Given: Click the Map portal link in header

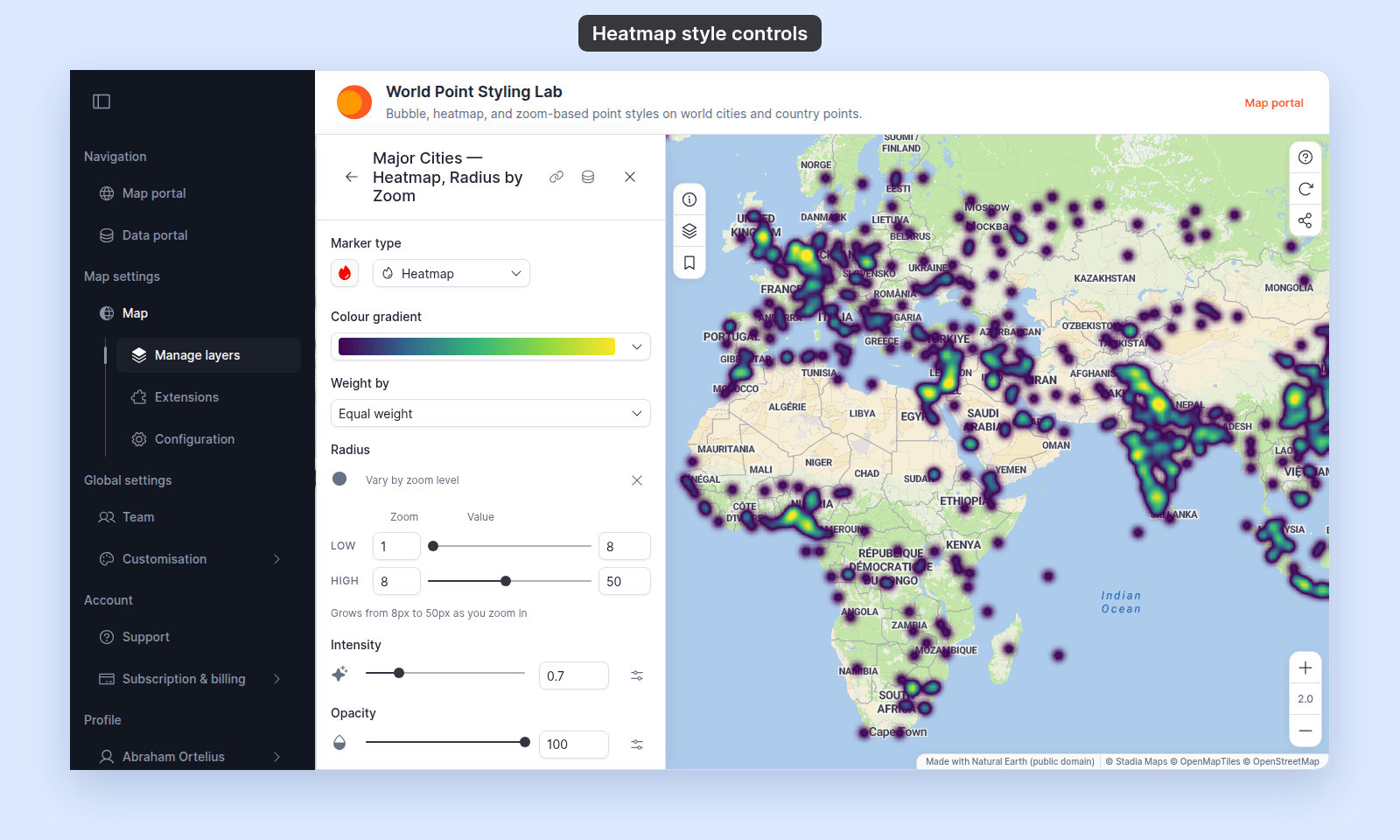Looking at the screenshot, I should 1274,102.
